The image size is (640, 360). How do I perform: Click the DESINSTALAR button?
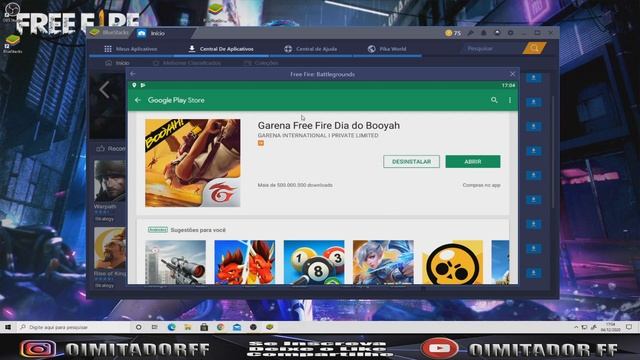click(x=411, y=162)
